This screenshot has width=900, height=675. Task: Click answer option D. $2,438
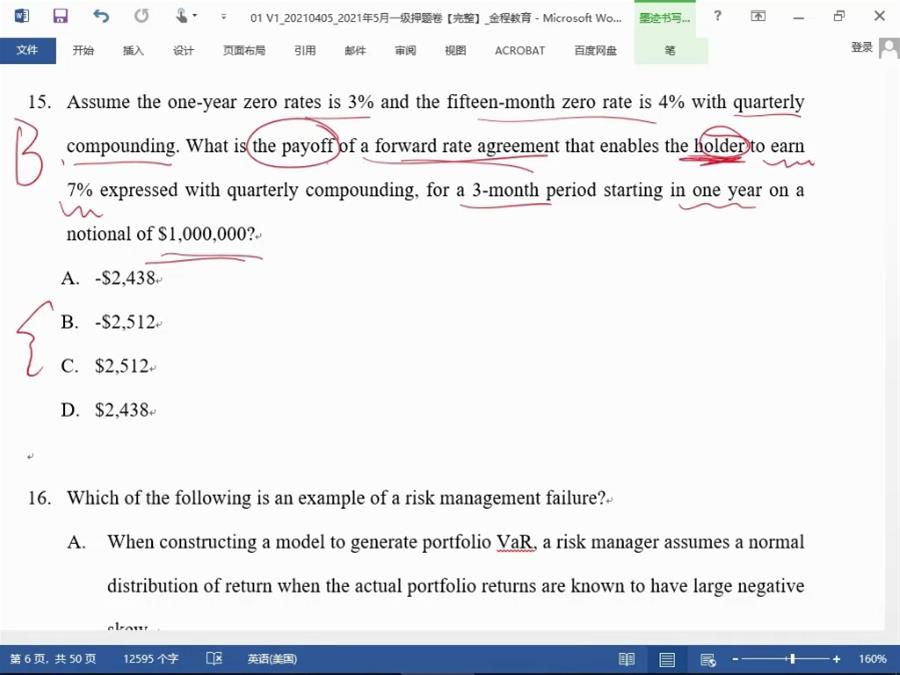pyautogui.click(x=105, y=410)
